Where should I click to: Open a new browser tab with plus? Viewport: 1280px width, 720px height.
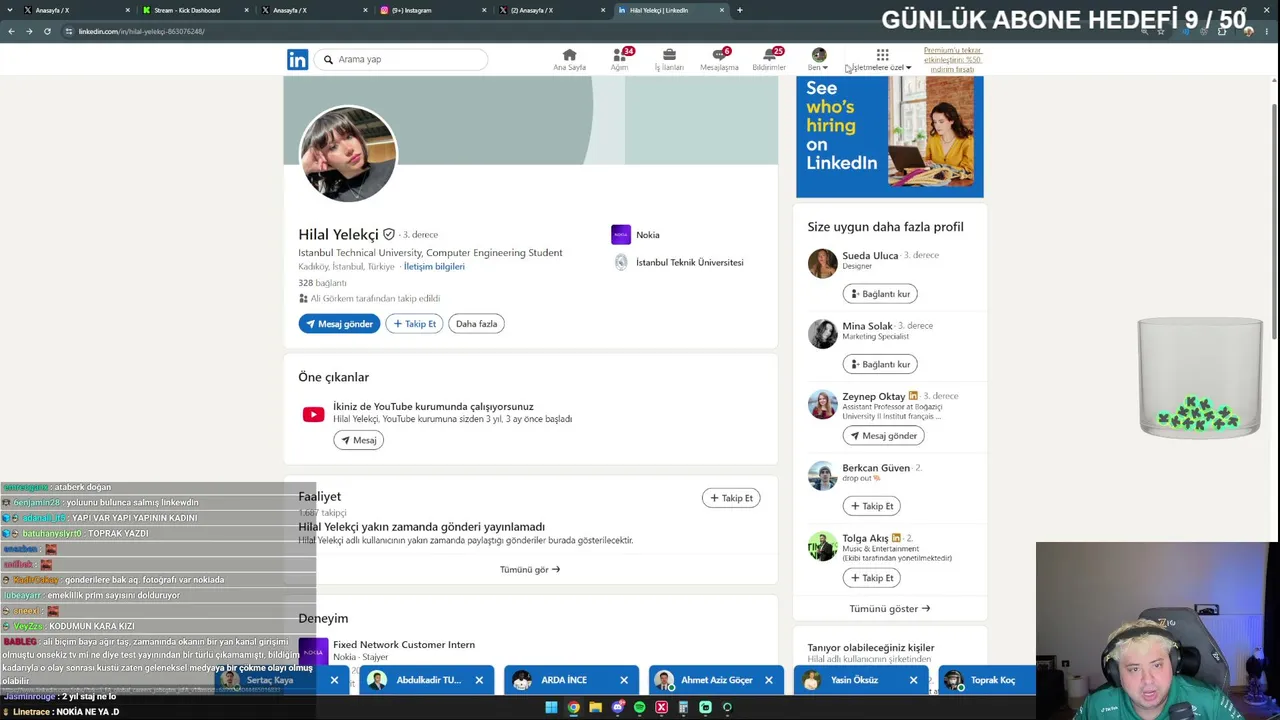[x=740, y=10]
